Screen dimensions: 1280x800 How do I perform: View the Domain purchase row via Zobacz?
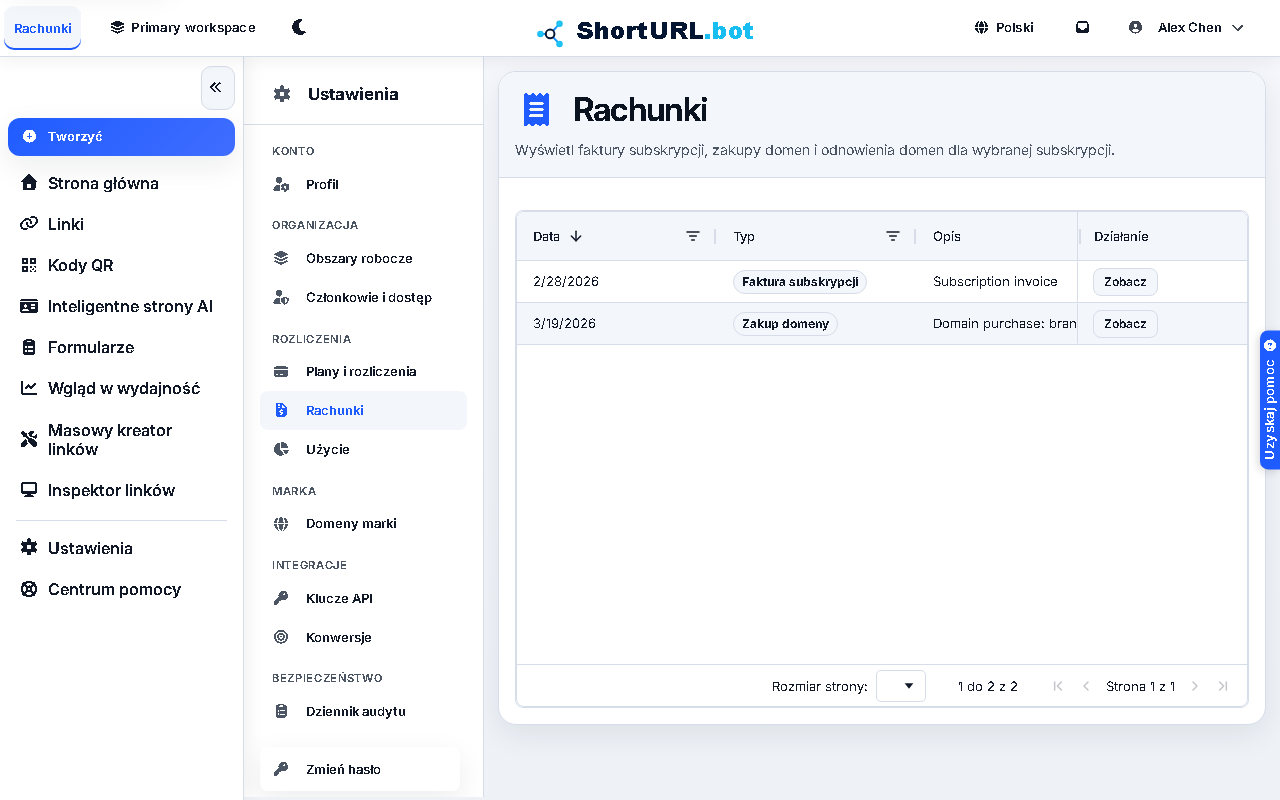click(x=1125, y=324)
